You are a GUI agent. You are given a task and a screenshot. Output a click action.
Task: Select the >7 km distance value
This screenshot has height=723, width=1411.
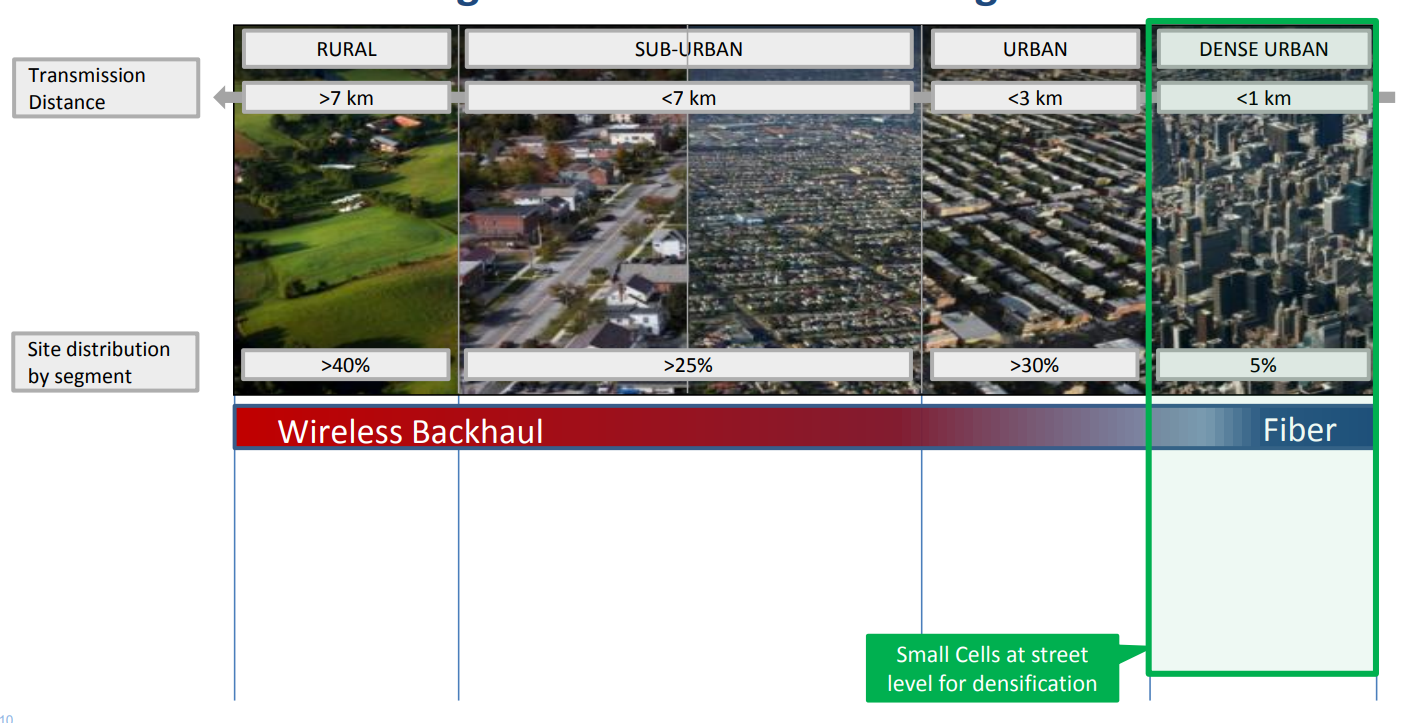point(346,98)
